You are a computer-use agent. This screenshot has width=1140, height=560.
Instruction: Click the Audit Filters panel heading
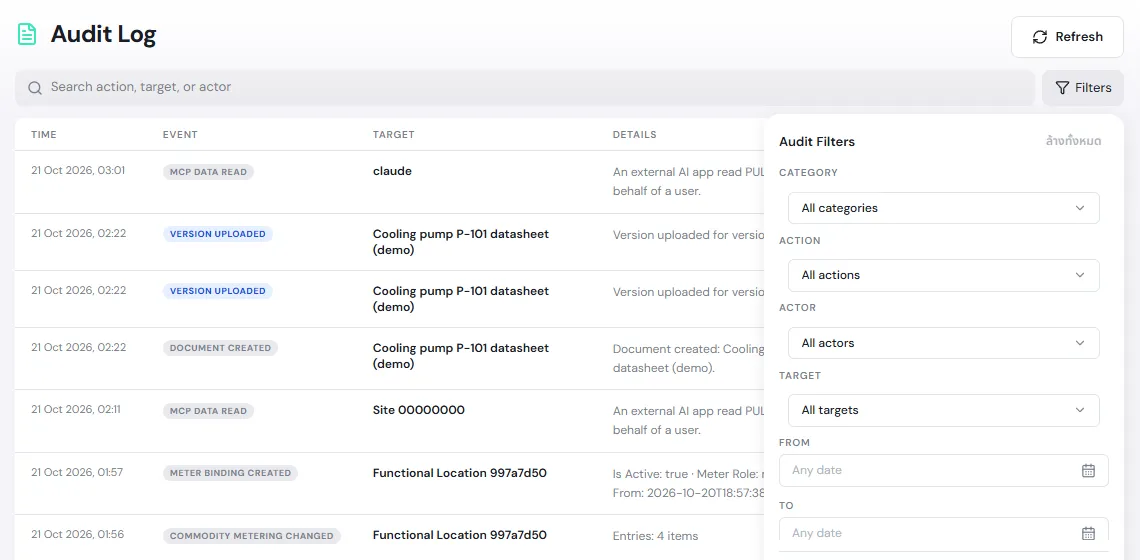(x=816, y=142)
